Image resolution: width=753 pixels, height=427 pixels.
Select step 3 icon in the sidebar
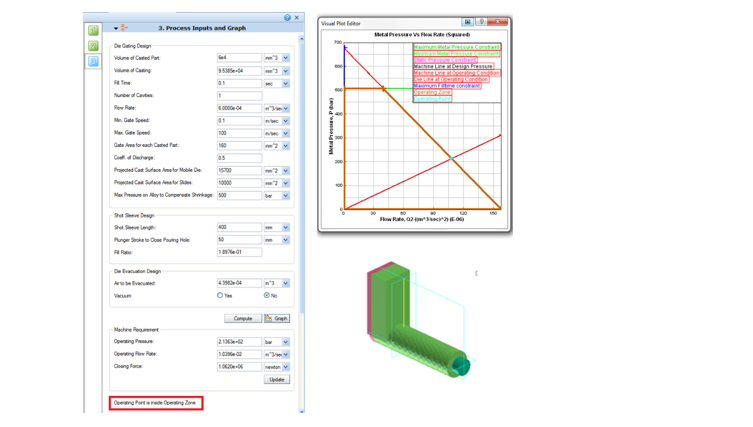click(94, 61)
